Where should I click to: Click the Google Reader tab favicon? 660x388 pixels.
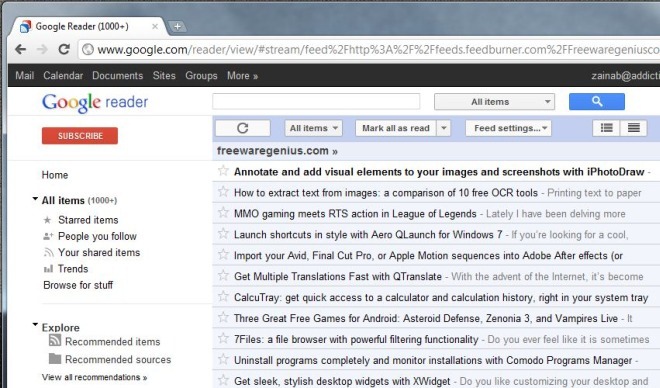(26, 27)
